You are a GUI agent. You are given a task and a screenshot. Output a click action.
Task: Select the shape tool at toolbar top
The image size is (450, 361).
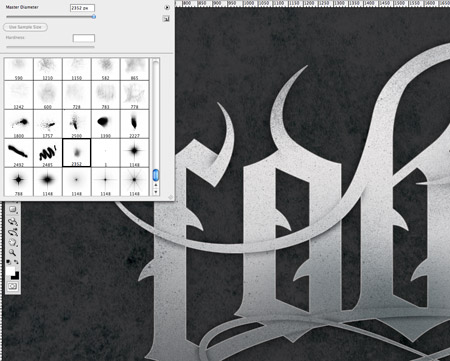pos(12,209)
